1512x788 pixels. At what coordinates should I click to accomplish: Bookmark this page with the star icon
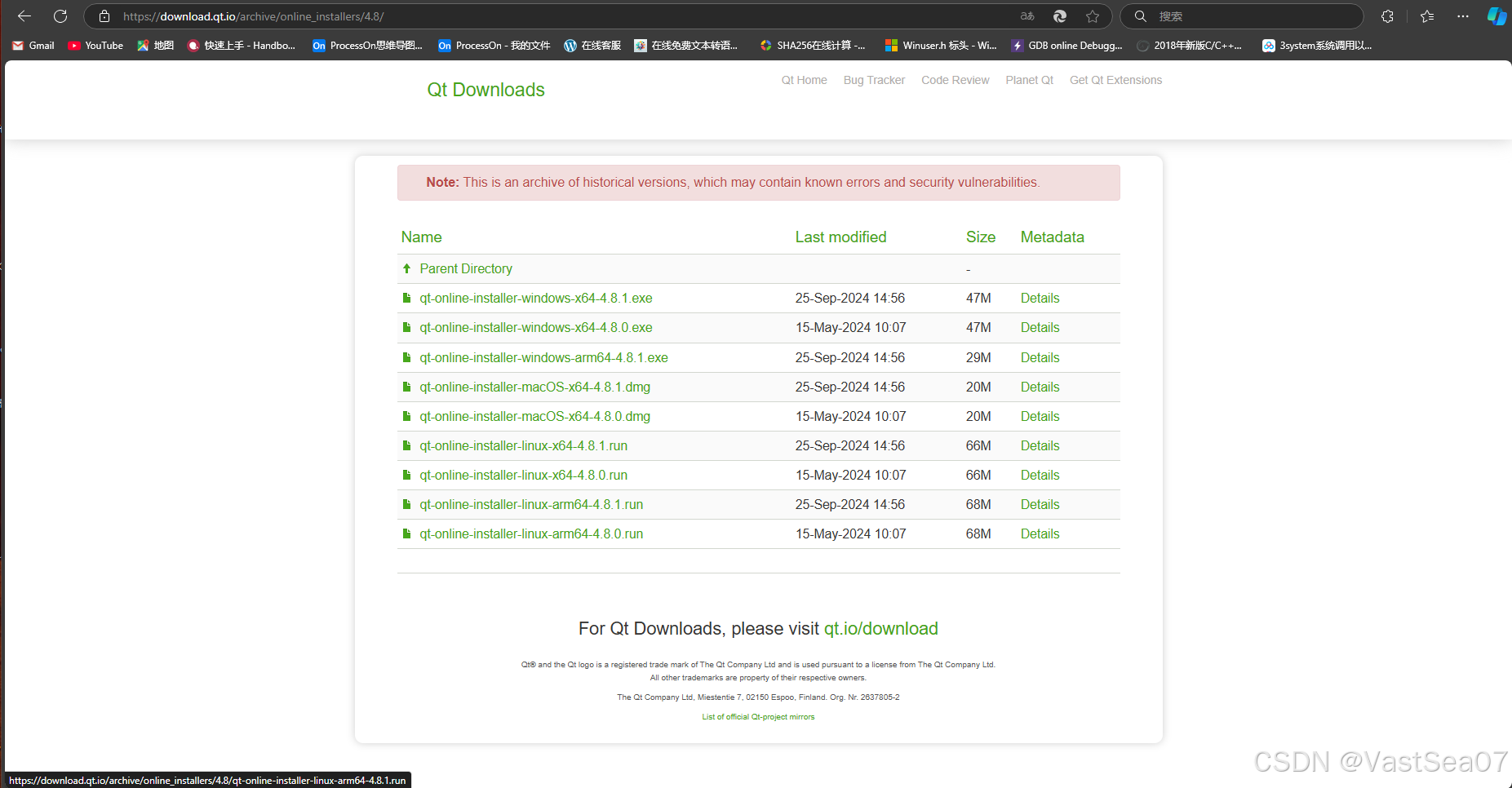coord(1093,16)
